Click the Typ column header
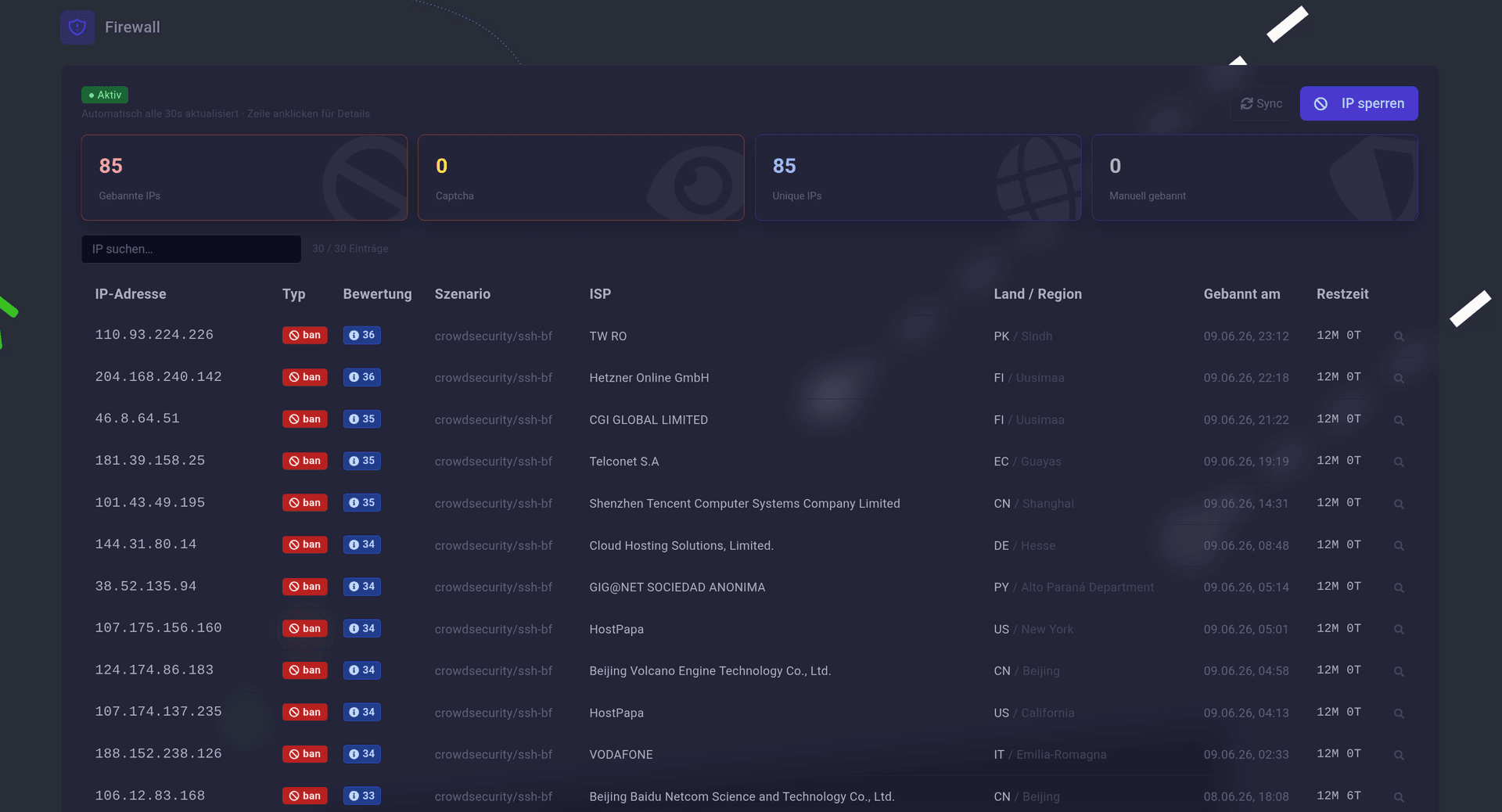This screenshot has width=1502, height=812. pyautogui.click(x=293, y=294)
